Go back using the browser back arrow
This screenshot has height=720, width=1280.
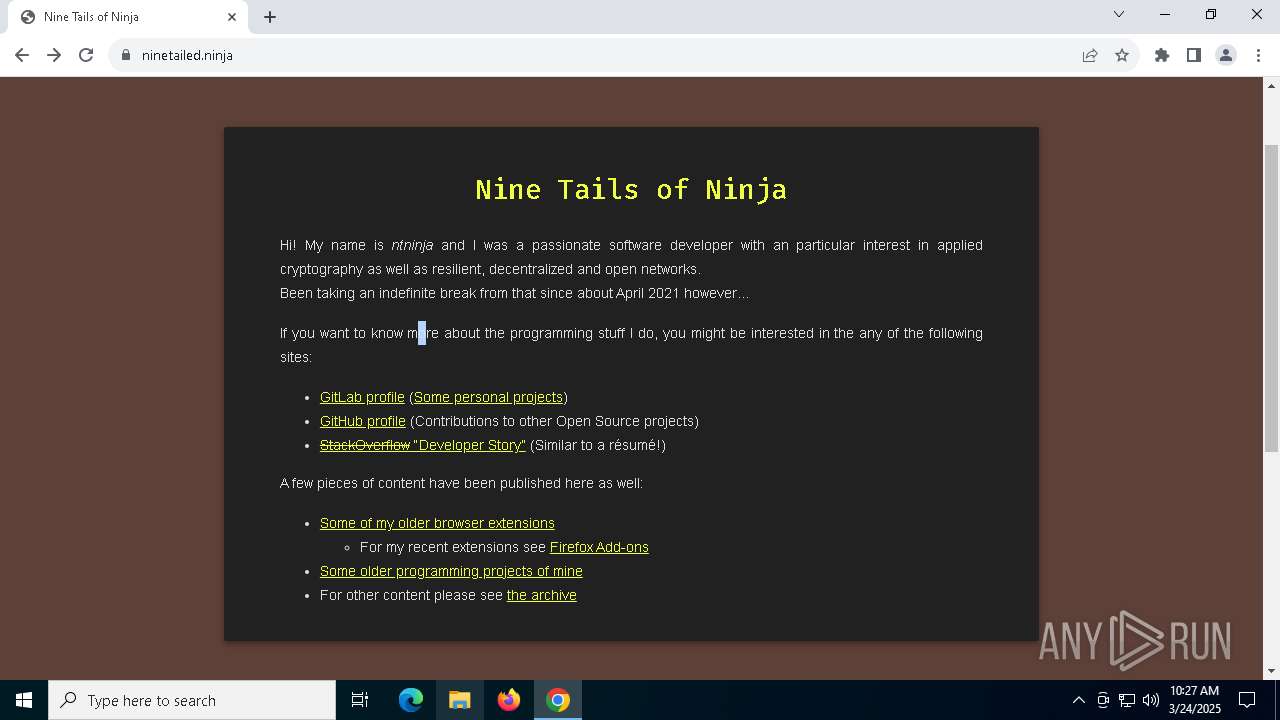[22, 55]
